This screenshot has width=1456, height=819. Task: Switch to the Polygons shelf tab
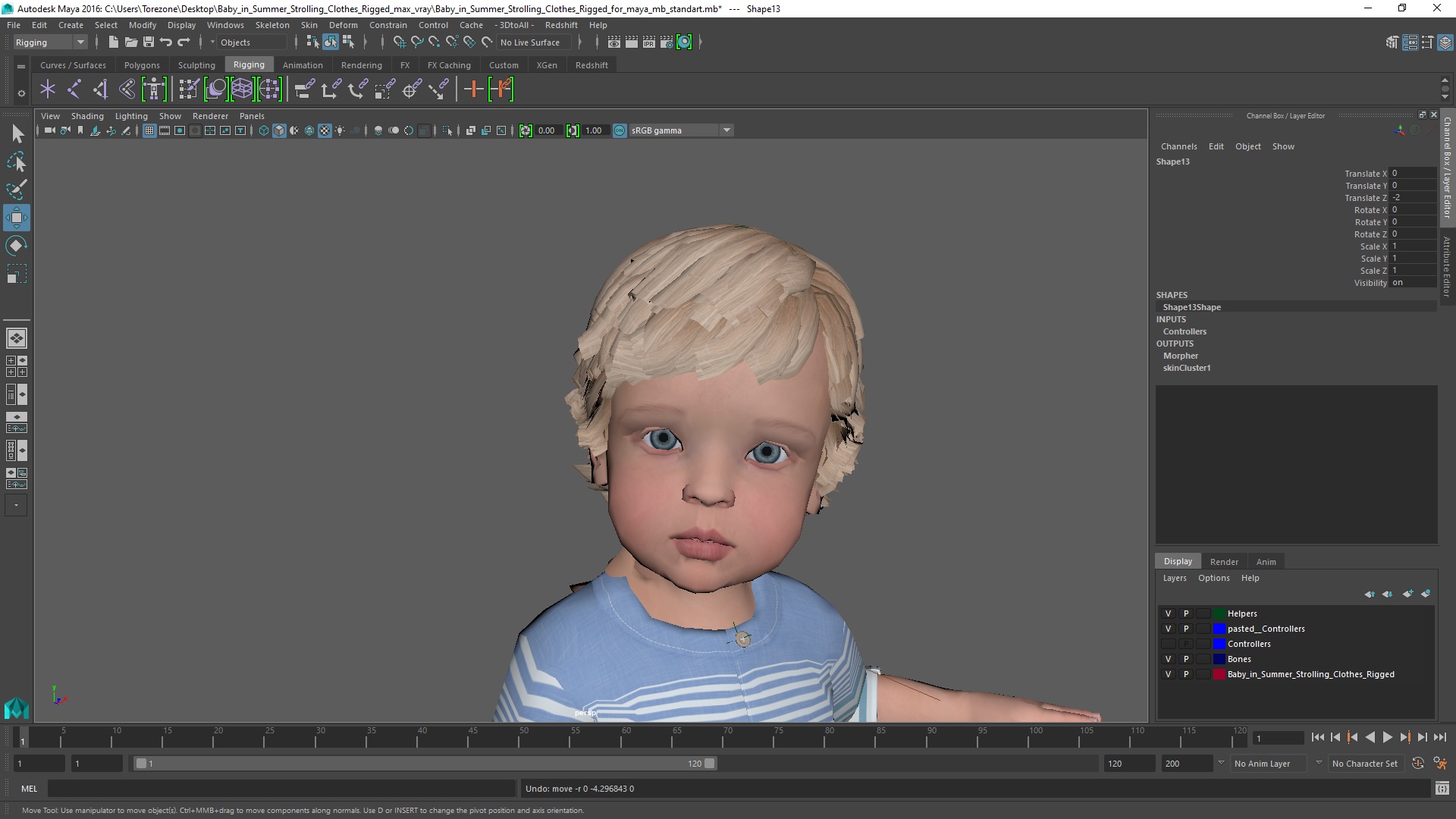click(142, 65)
